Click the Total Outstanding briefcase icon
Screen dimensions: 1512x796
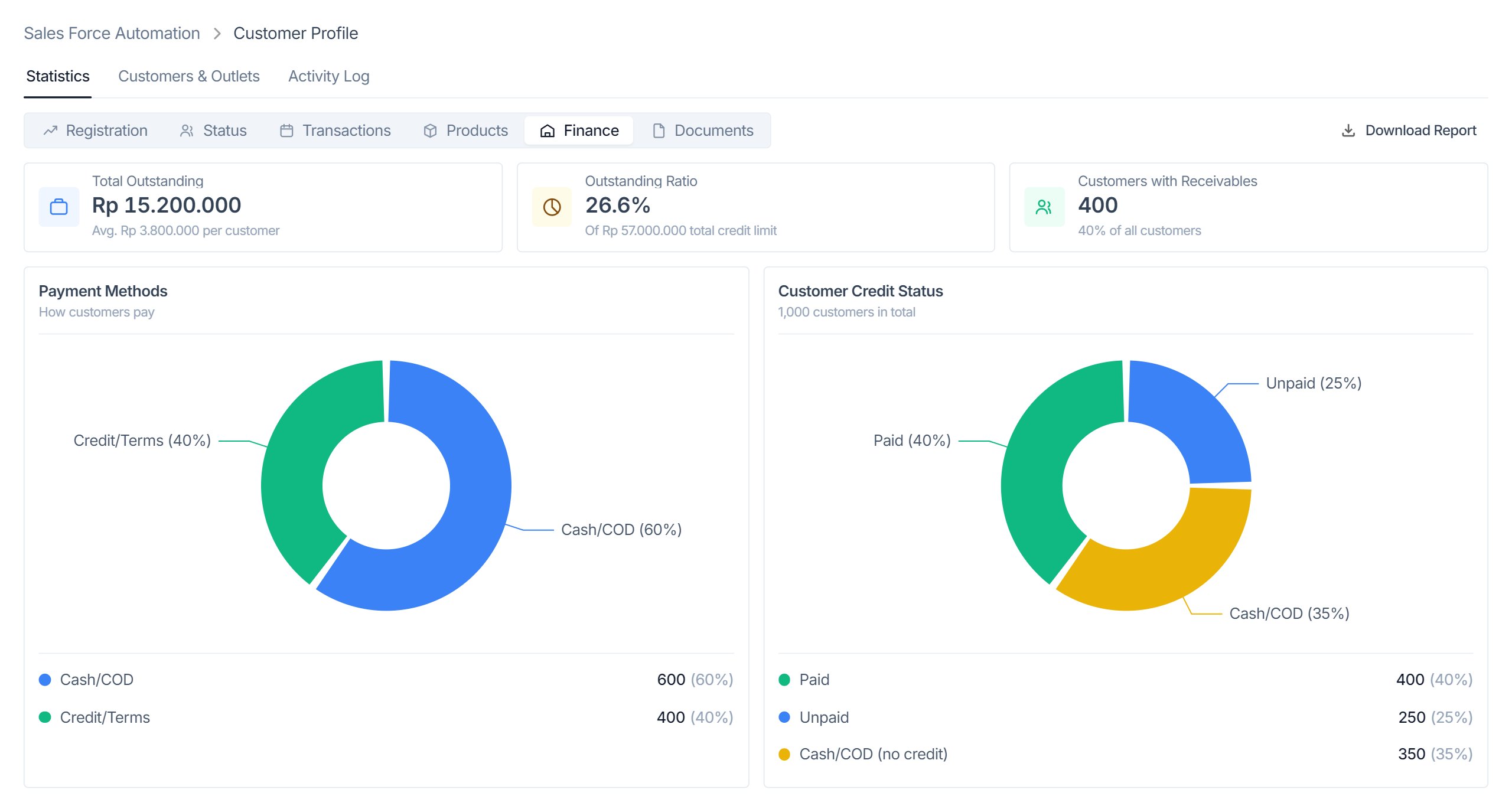click(59, 207)
